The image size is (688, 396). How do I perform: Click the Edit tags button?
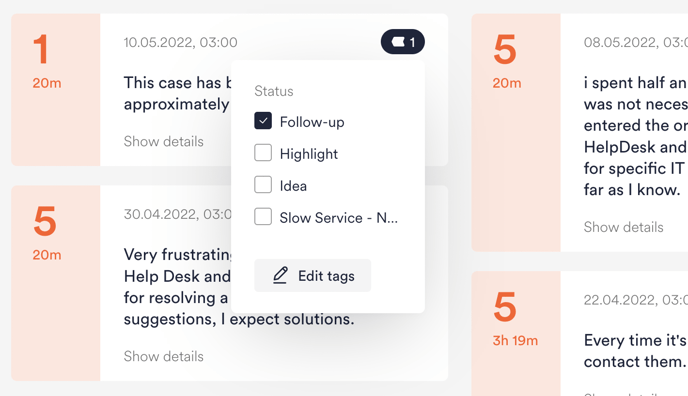(x=312, y=275)
